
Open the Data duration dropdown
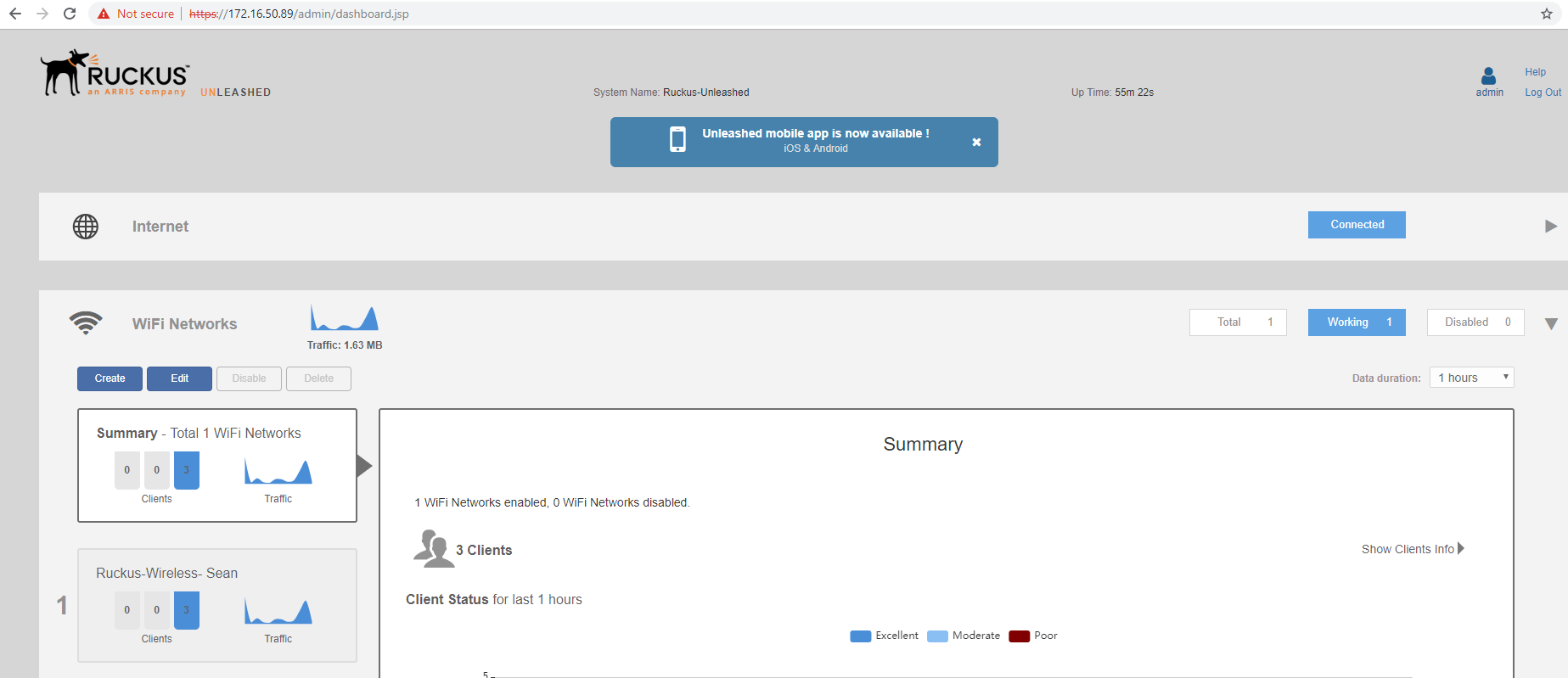1471,378
